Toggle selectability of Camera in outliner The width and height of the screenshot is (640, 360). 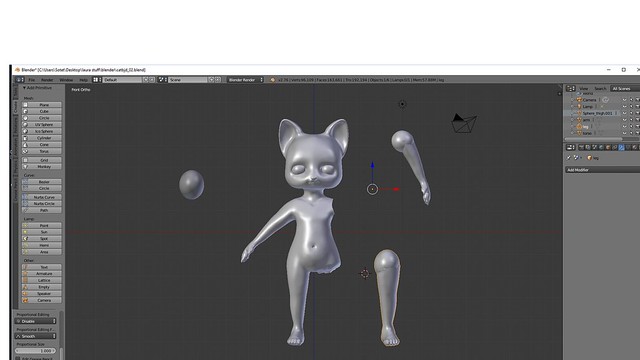click(631, 100)
